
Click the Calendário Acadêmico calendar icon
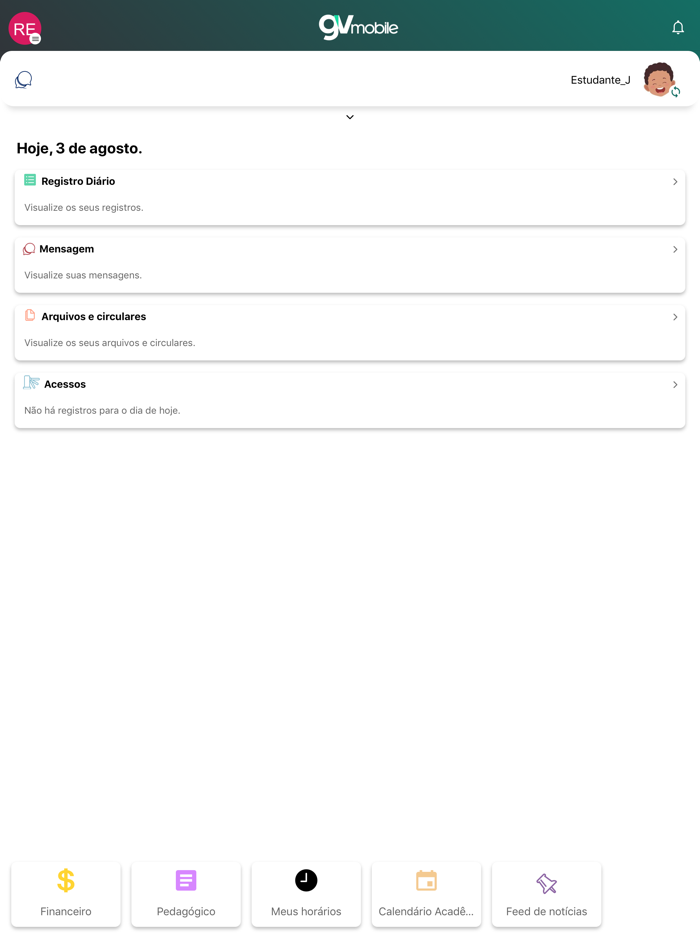426,880
